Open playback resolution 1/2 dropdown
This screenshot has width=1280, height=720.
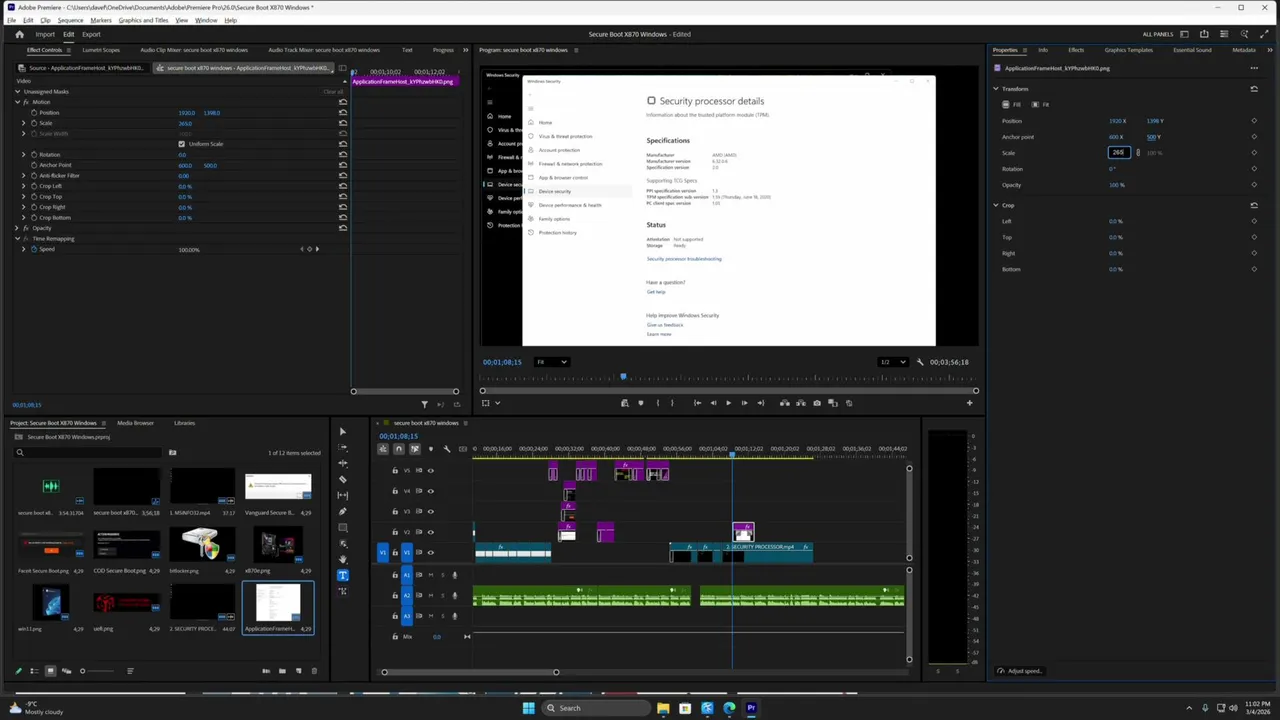coord(893,362)
